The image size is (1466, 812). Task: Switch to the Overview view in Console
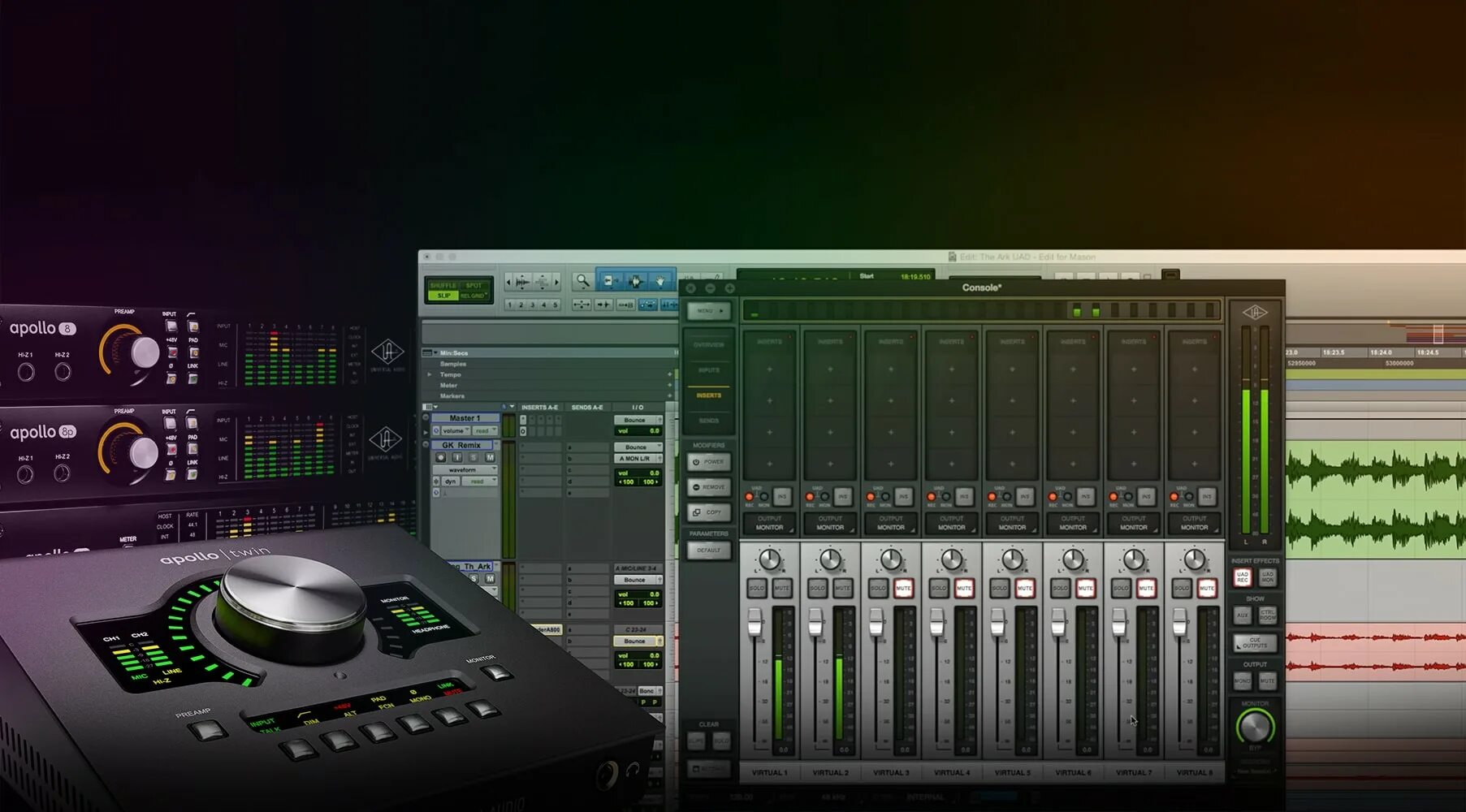point(708,344)
